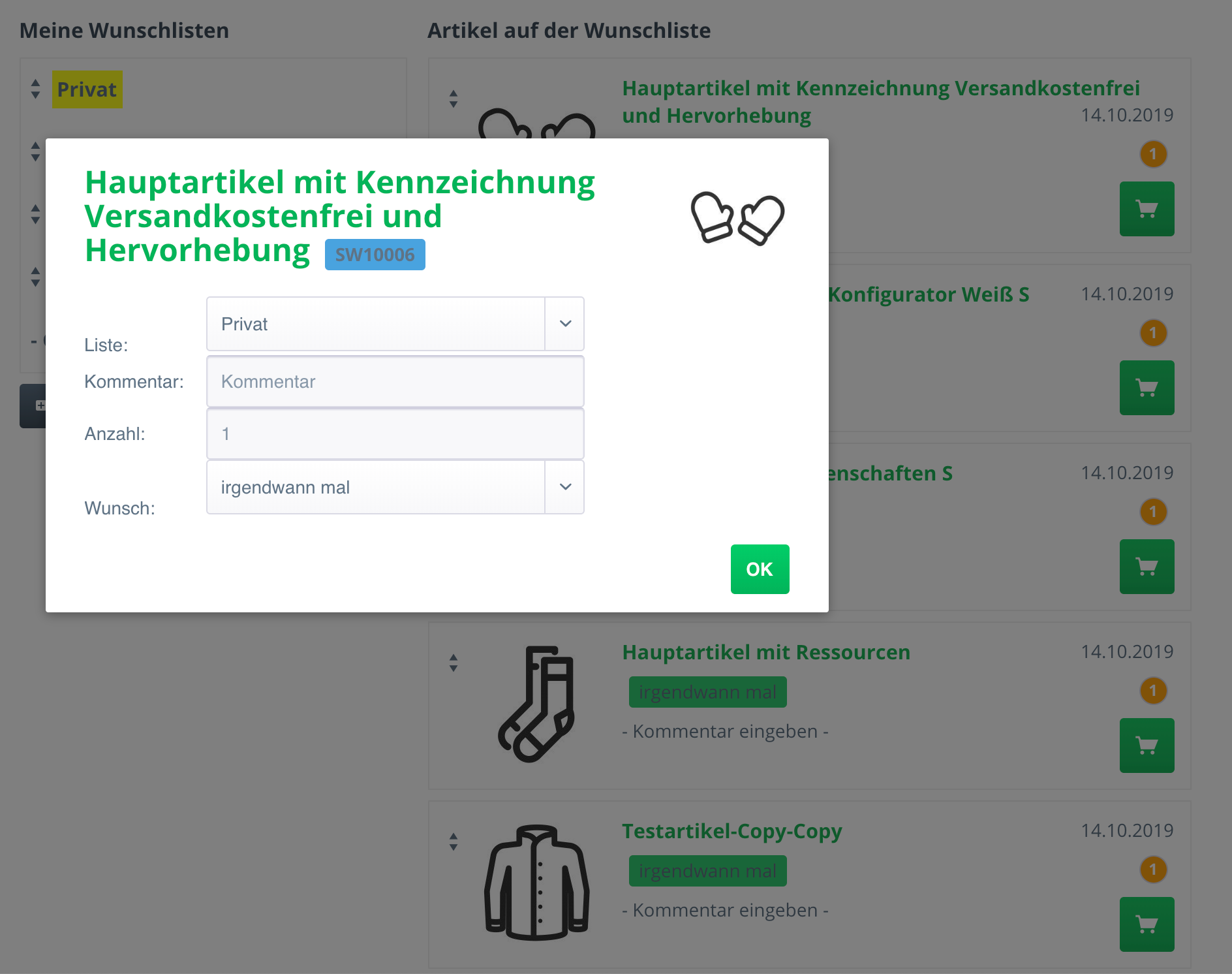Click socks image of Ressourcen article
This screenshot has width=1232, height=974.
tap(536, 704)
